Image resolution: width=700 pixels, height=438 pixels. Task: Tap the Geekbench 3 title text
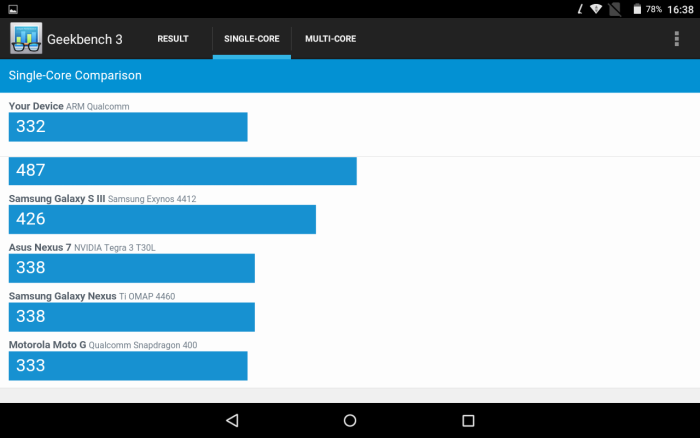click(84, 39)
